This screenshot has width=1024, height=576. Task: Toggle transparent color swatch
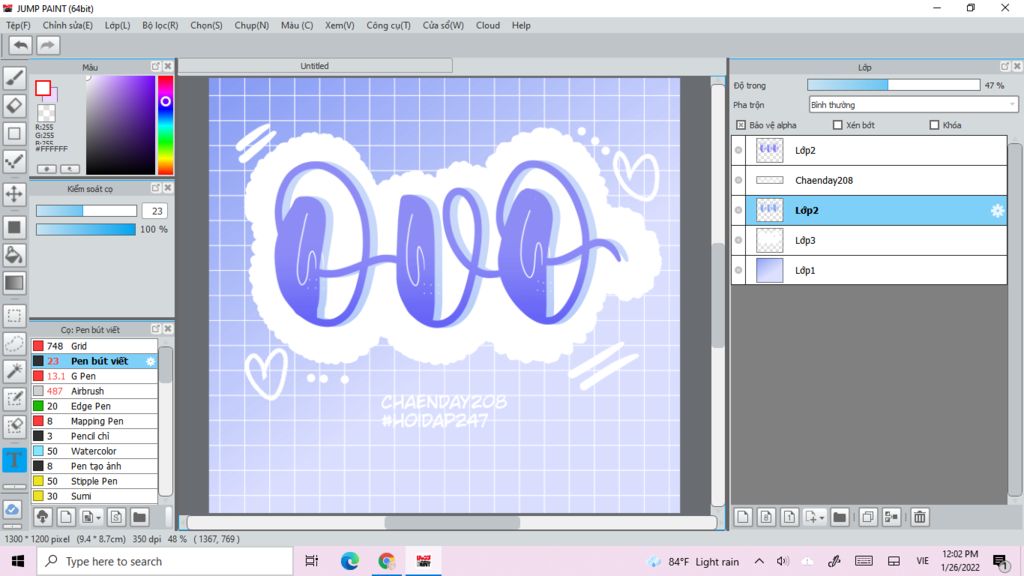46,112
